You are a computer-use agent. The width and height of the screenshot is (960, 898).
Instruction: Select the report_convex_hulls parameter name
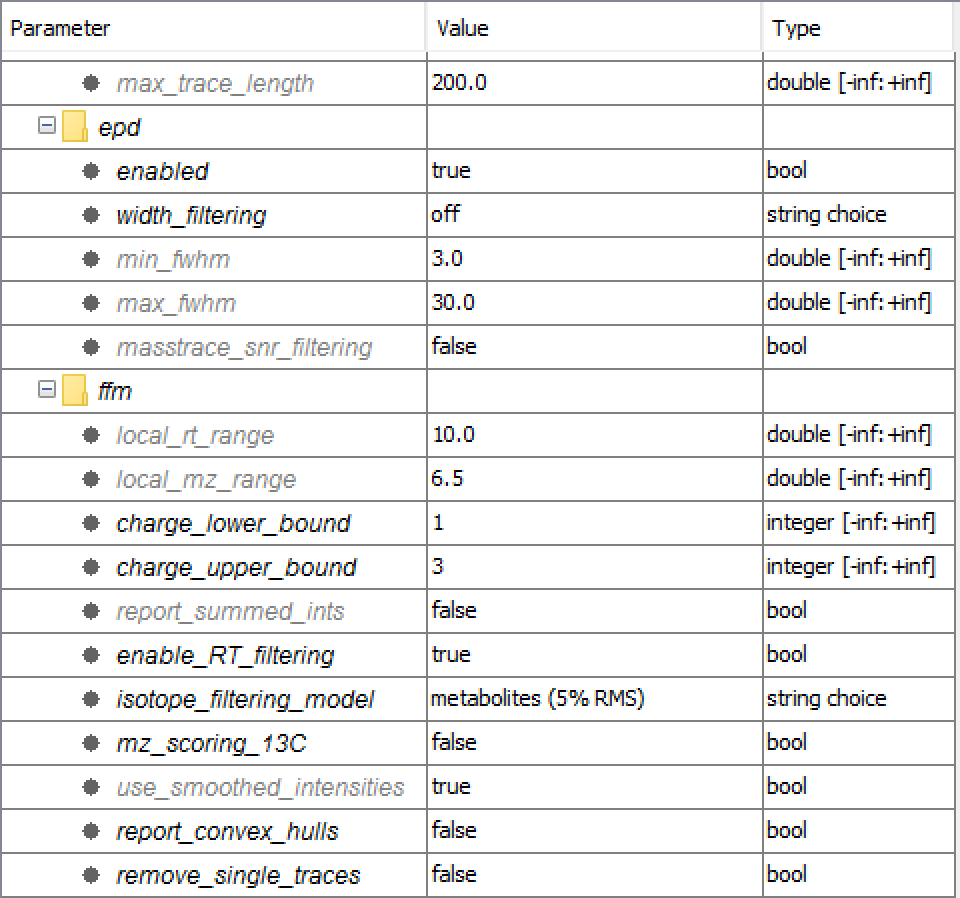point(228,830)
